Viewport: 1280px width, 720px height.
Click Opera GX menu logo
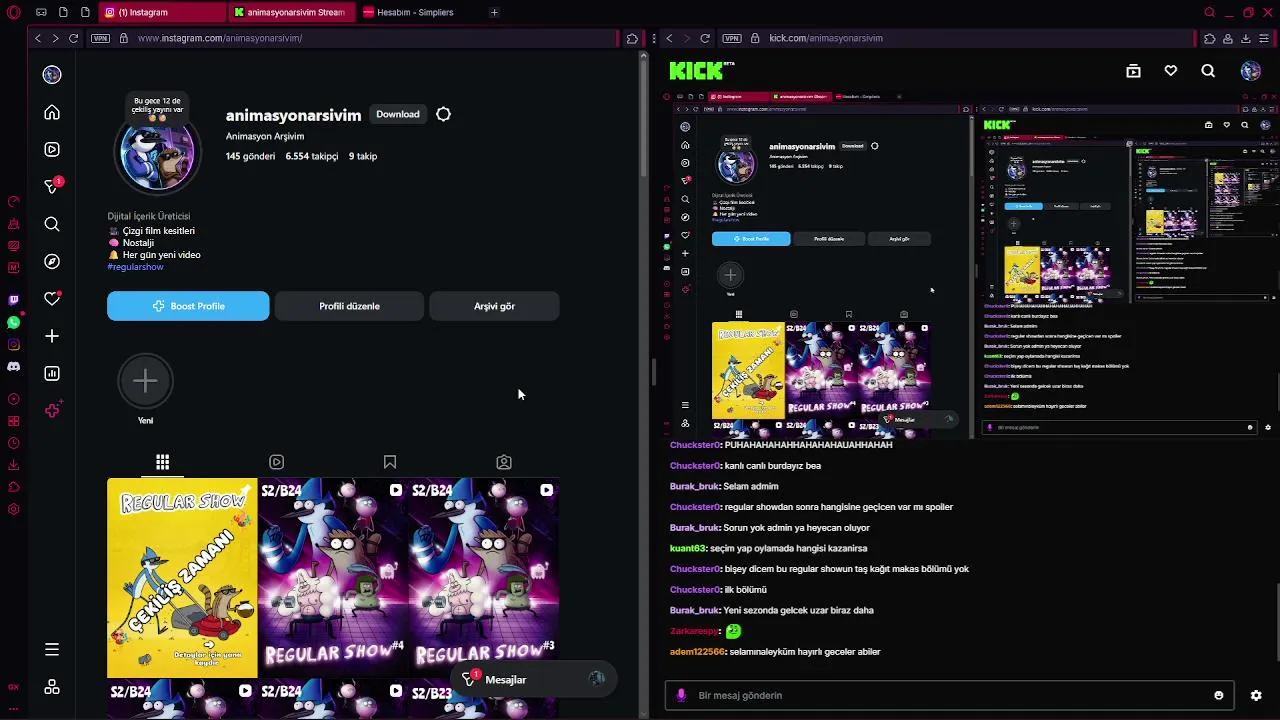(12, 12)
